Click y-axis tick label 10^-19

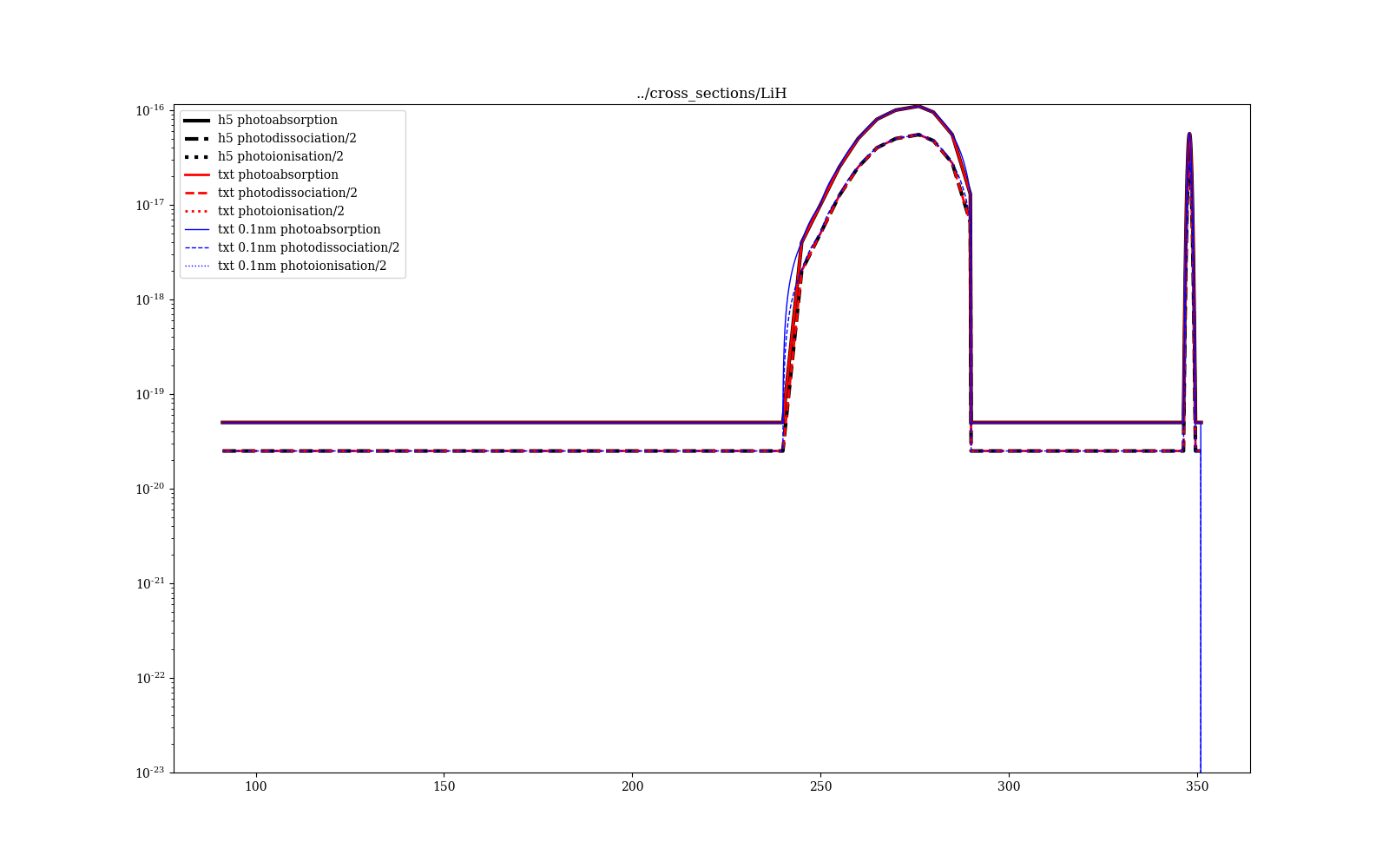[x=150, y=394]
